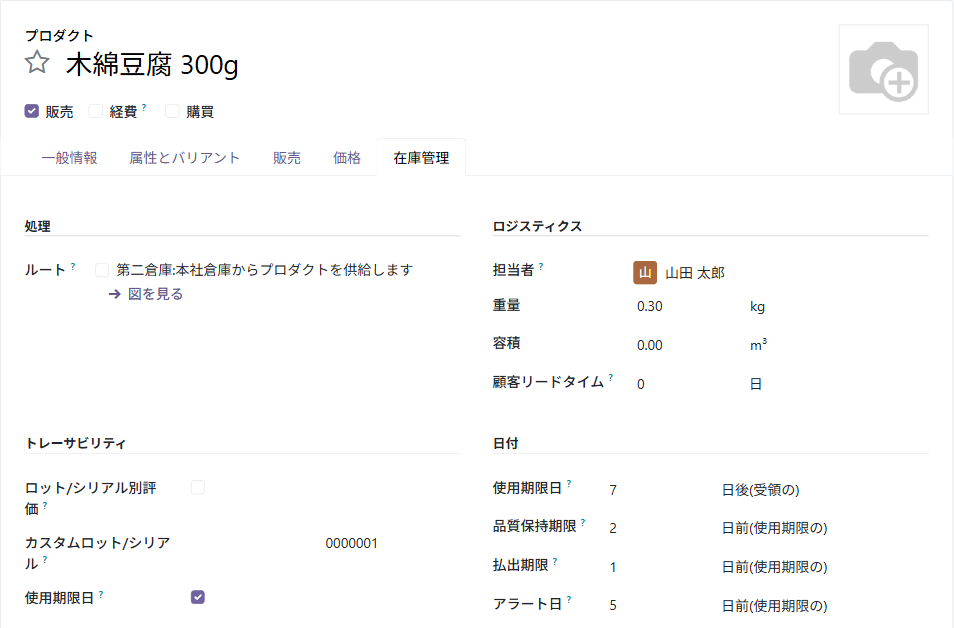Show help for ロット/シリアル別評価

[x=45, y=506]
